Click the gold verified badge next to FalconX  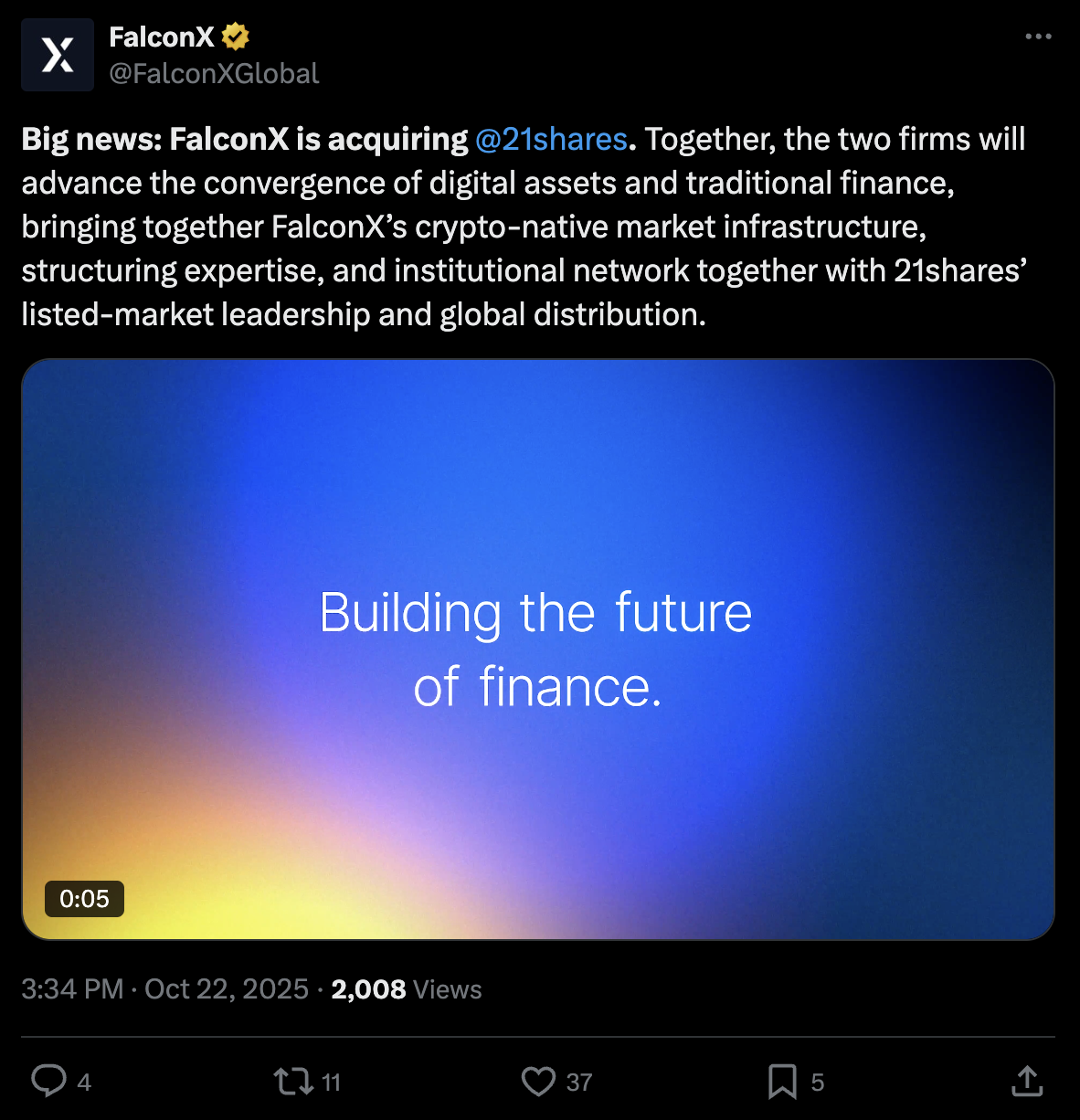236,37
